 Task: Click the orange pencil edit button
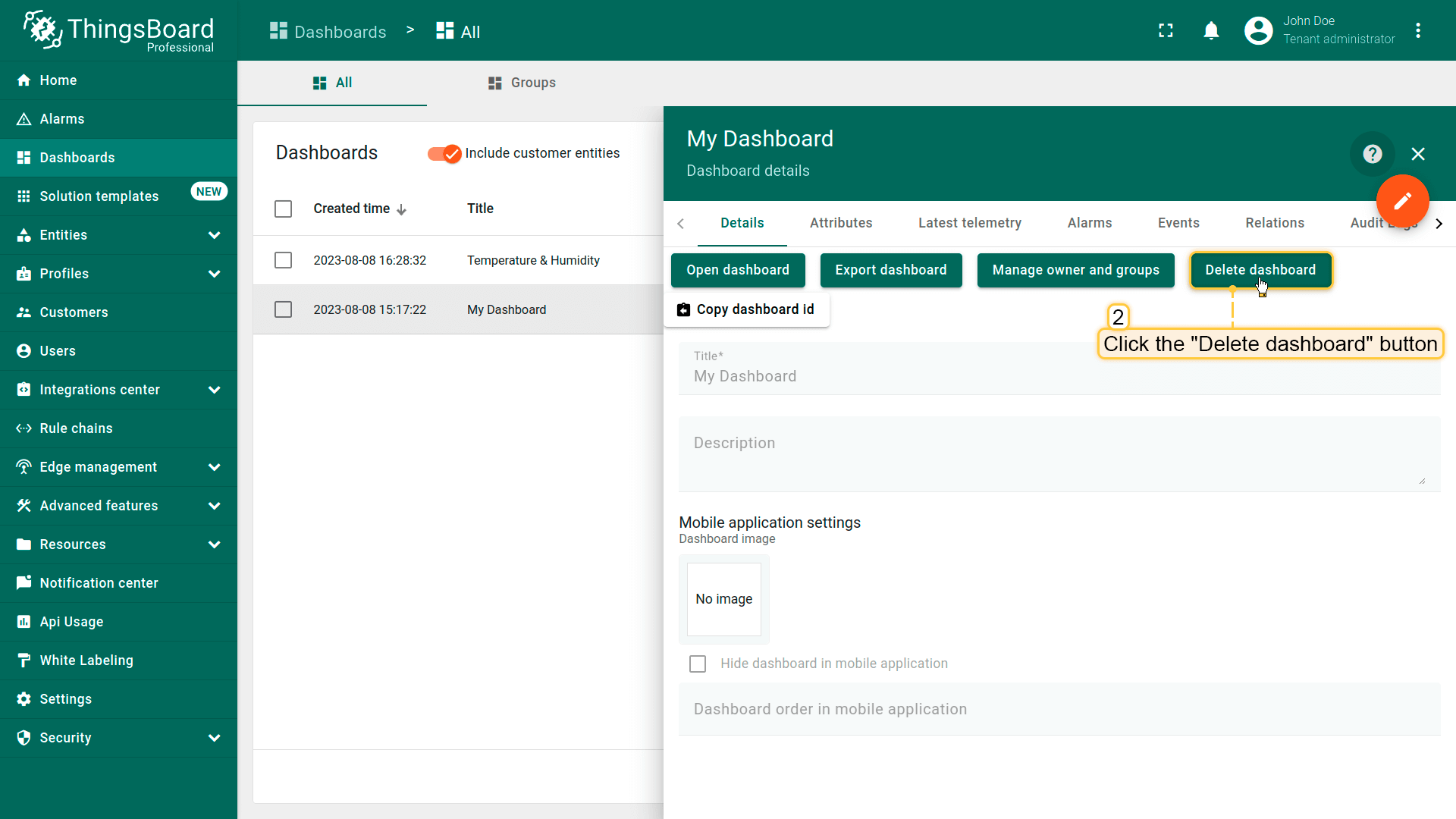(x=1402, y=201)
